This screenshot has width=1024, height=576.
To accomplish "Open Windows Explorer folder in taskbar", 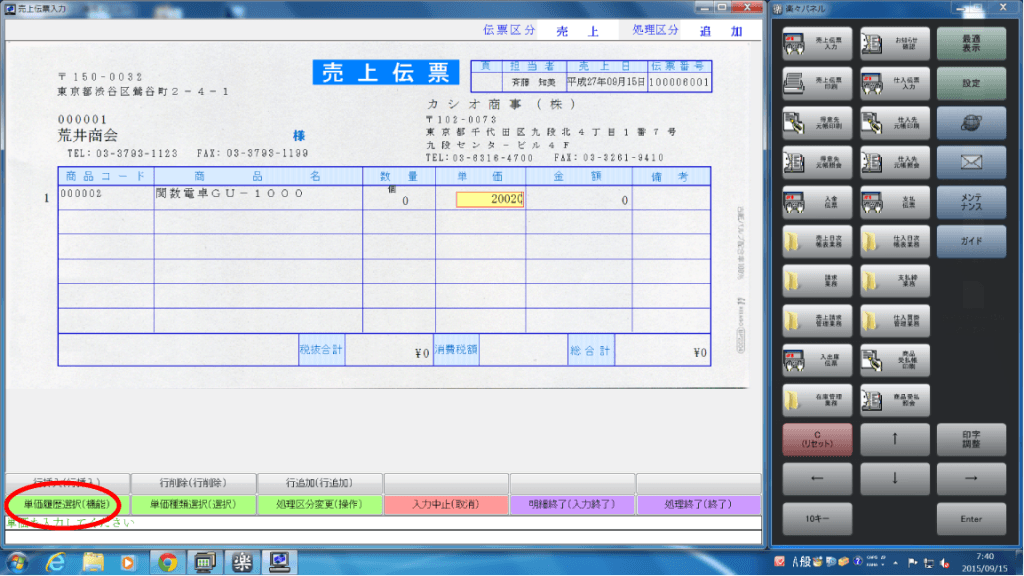I will [93, 562].
